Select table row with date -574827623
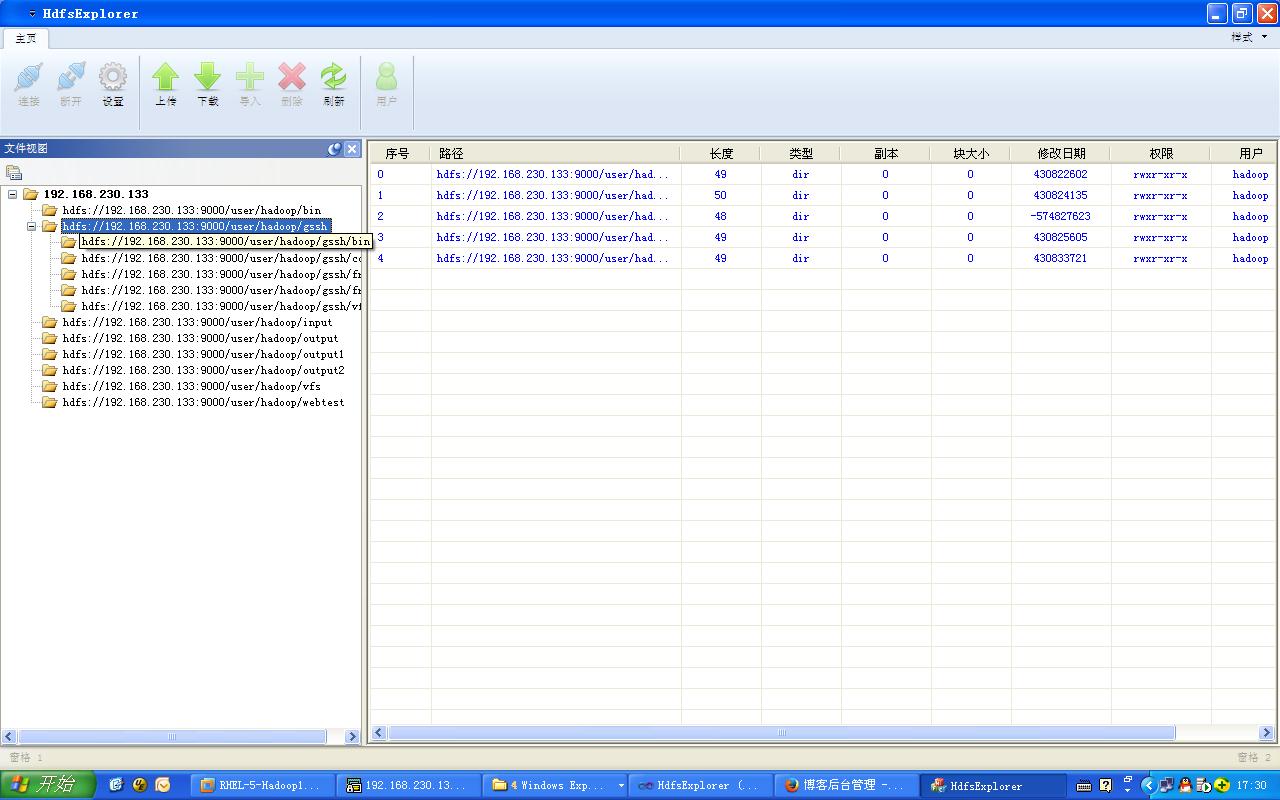Screen dimensions: 1280x800 click(824, 216)
